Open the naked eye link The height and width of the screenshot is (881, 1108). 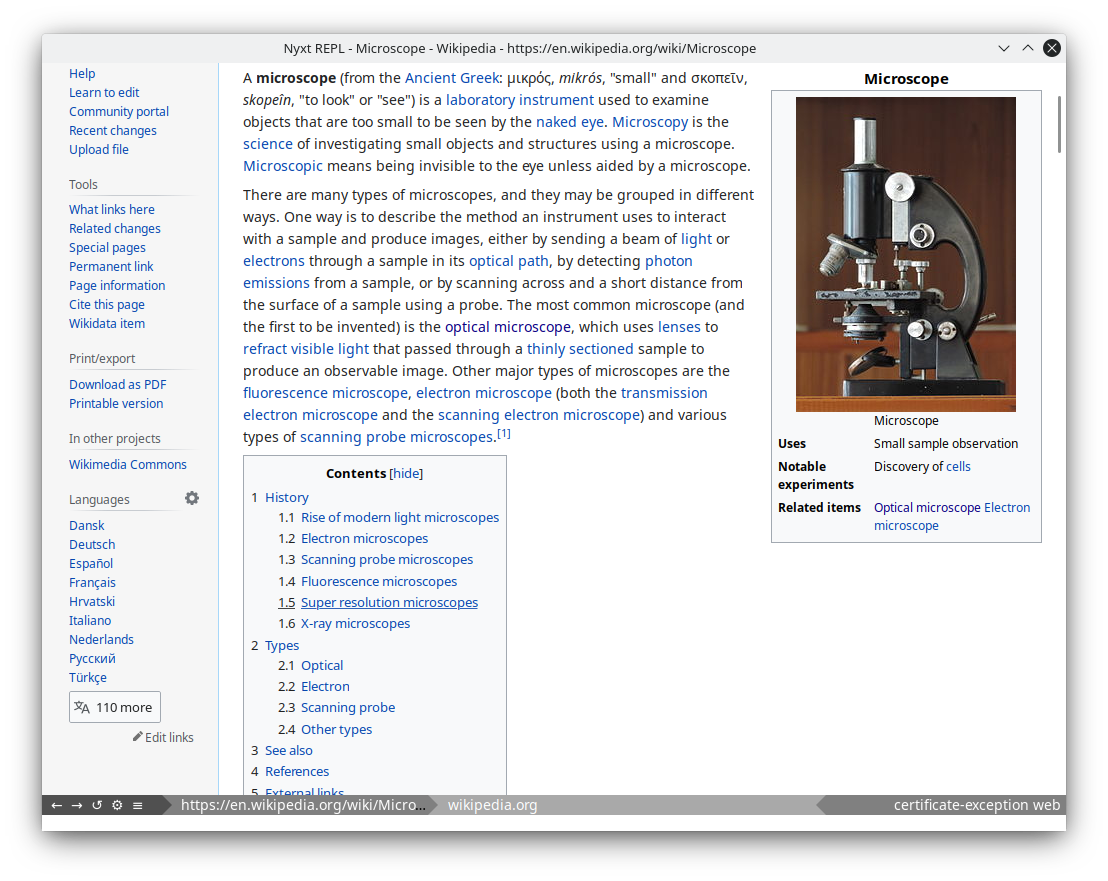[570, 122]
